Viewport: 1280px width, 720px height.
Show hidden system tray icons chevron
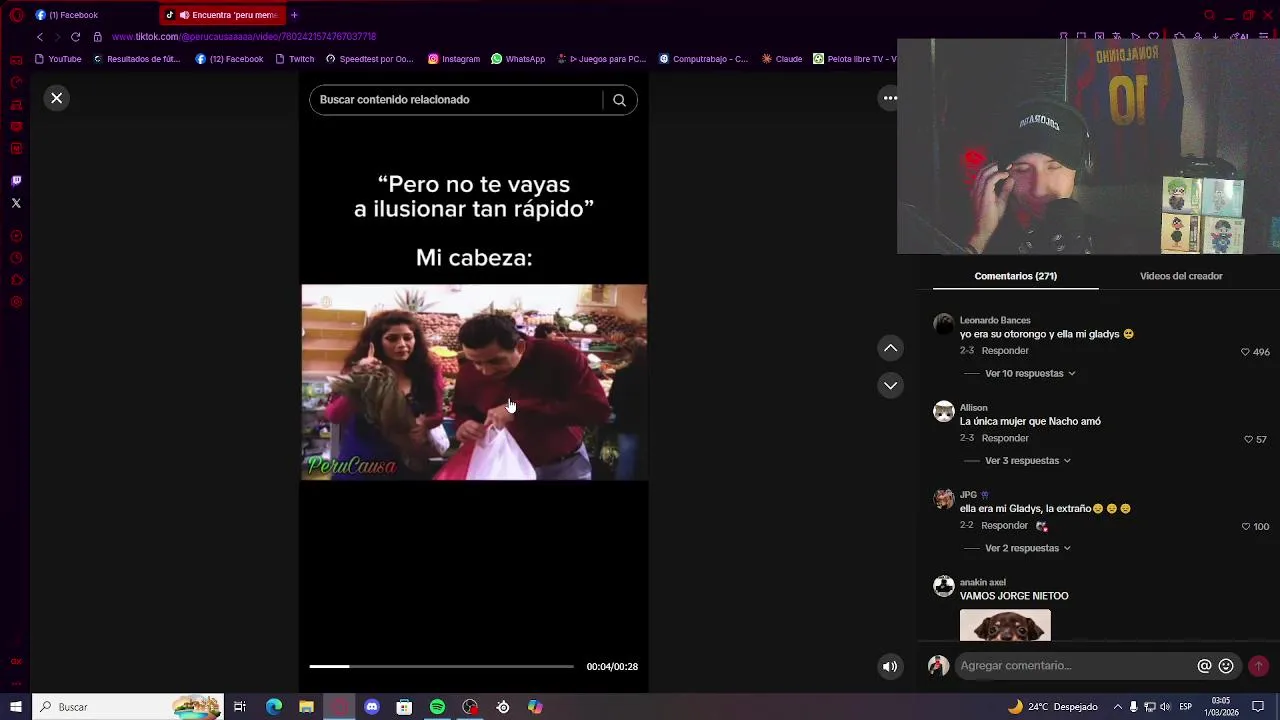click(1117, 707)
